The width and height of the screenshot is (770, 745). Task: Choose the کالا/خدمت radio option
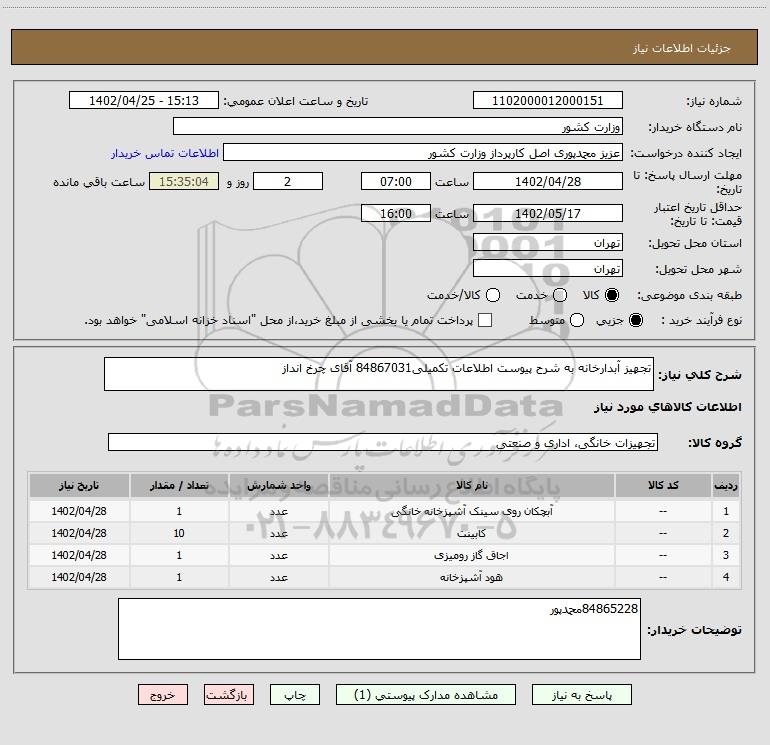coord(492,295)
